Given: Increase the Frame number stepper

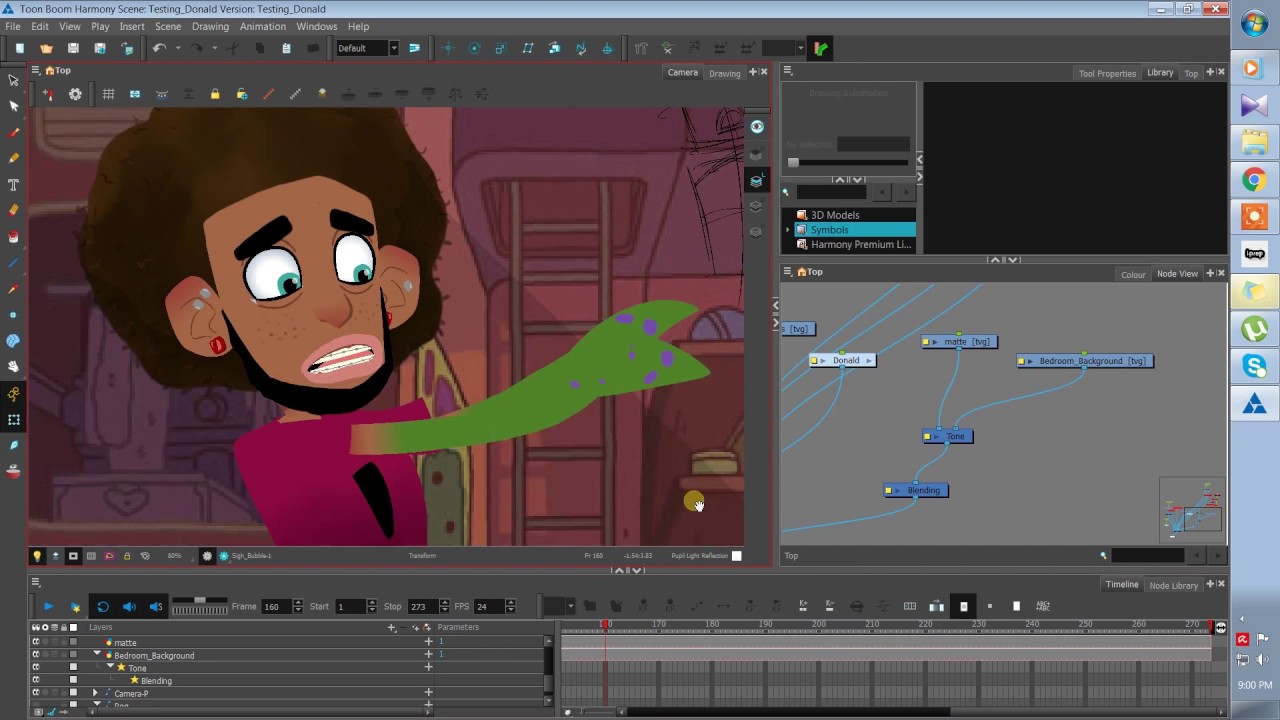Looking at the screenshot, I should pos(298,603).
